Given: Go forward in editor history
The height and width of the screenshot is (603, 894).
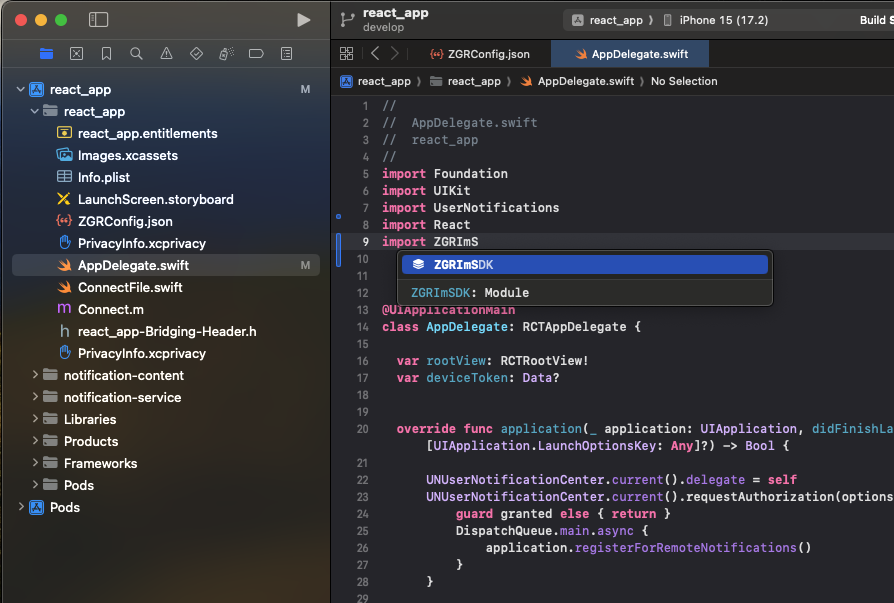Looking at the screenshot, I should click(x=395, y=54).
